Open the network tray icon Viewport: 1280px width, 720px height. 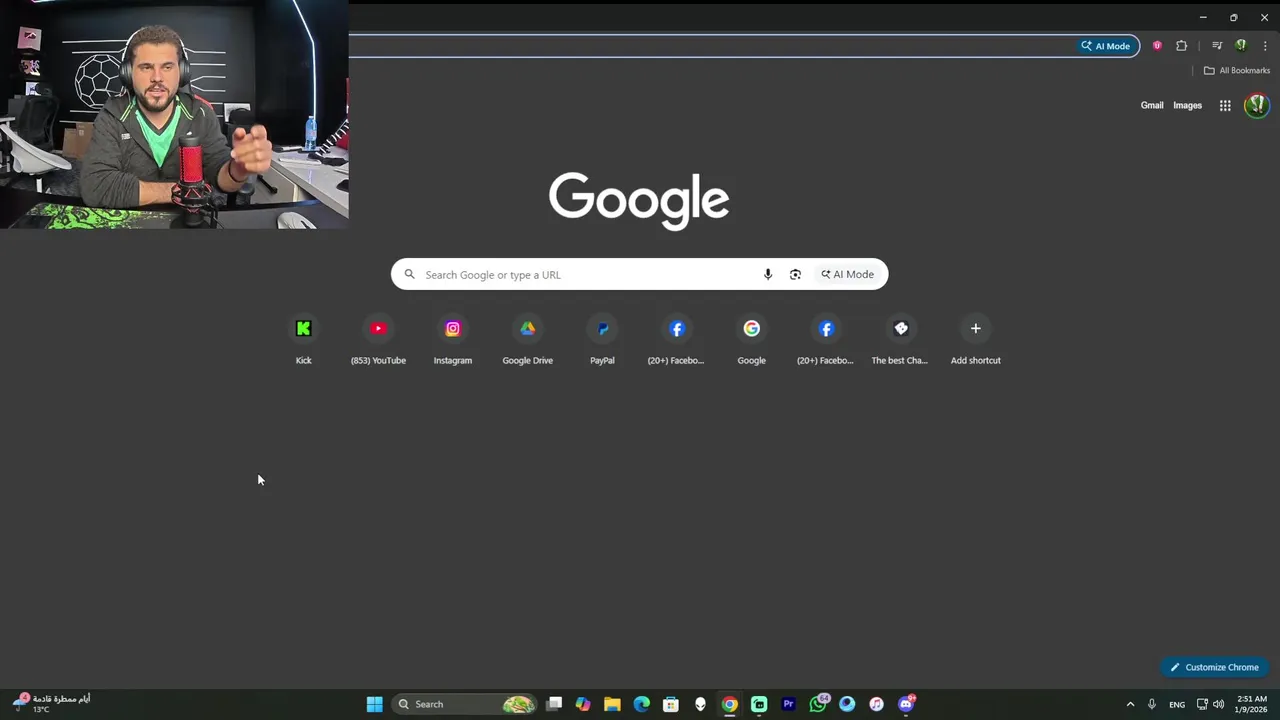click(1202, 704)
